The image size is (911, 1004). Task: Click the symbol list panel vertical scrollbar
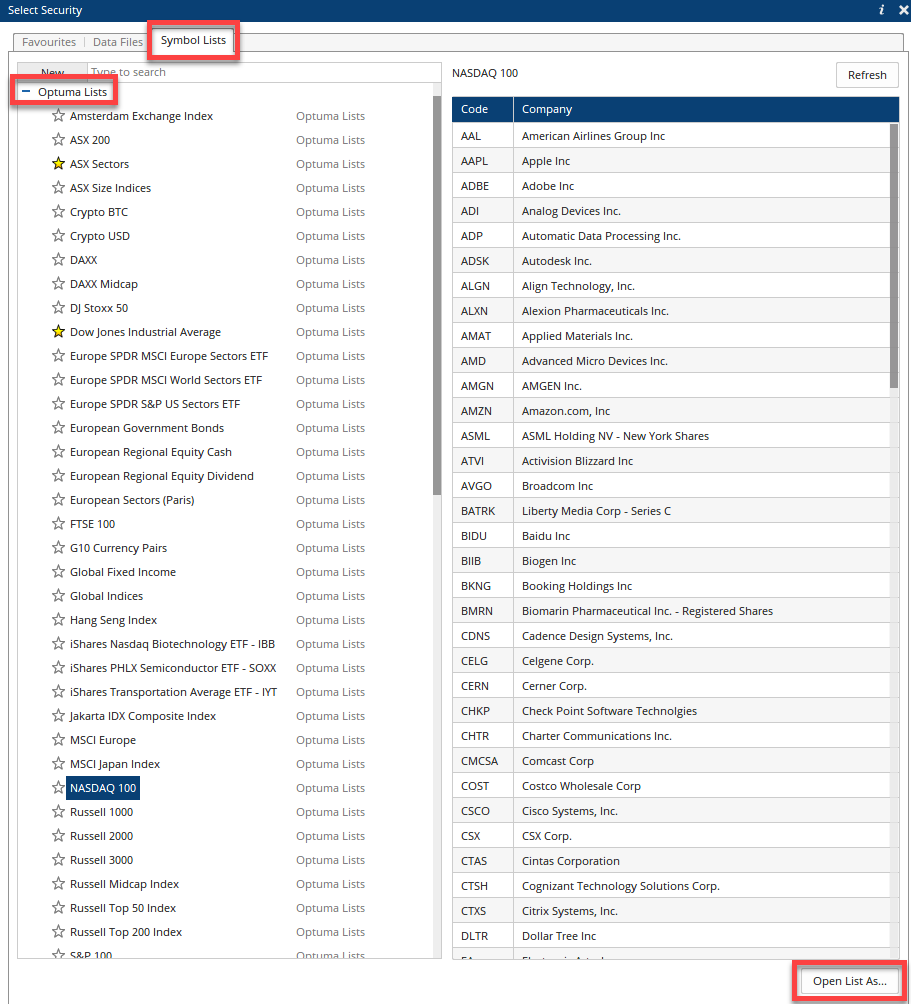coord(437,295)
